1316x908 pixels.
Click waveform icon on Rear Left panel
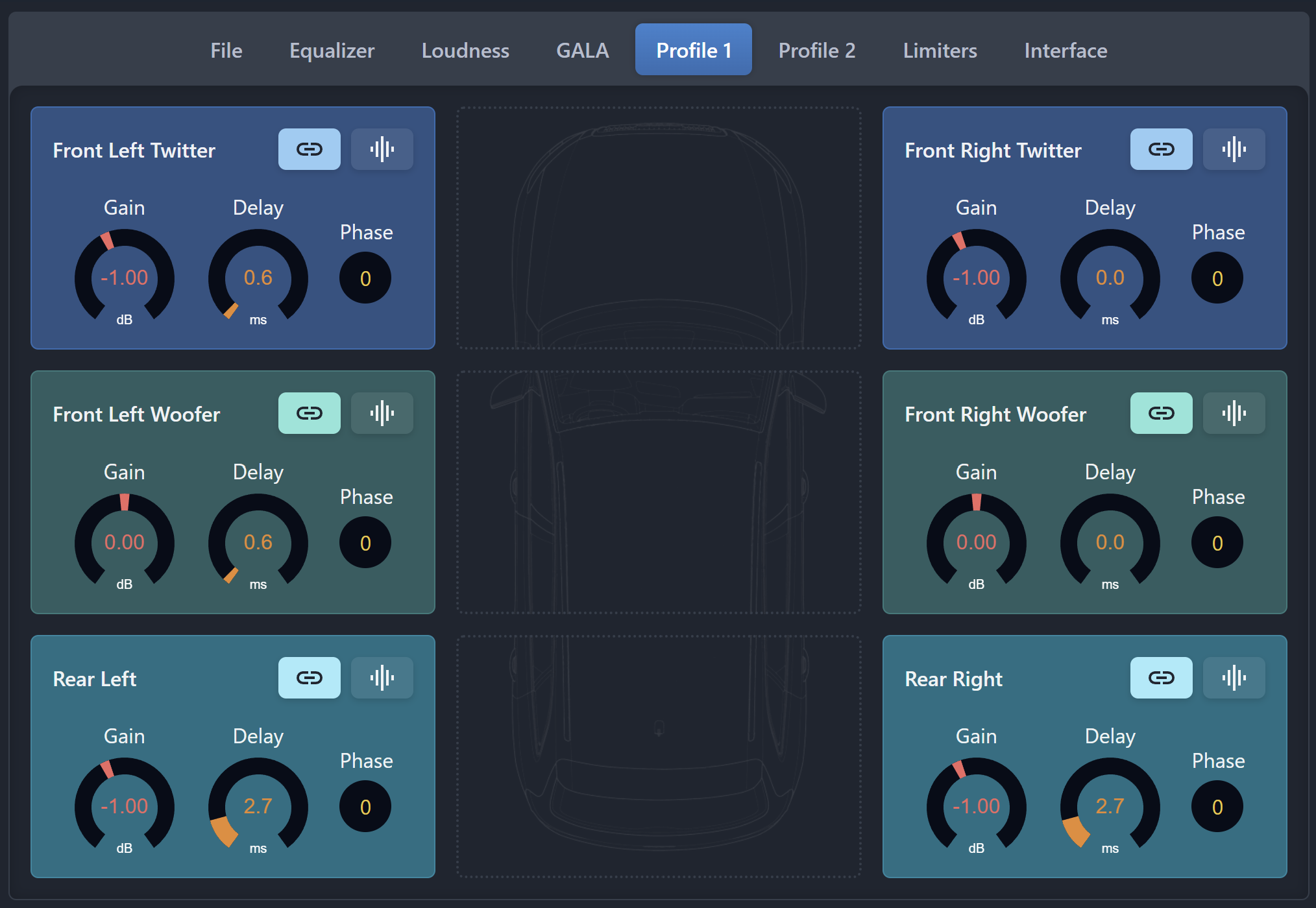click(x=382, y=678)
